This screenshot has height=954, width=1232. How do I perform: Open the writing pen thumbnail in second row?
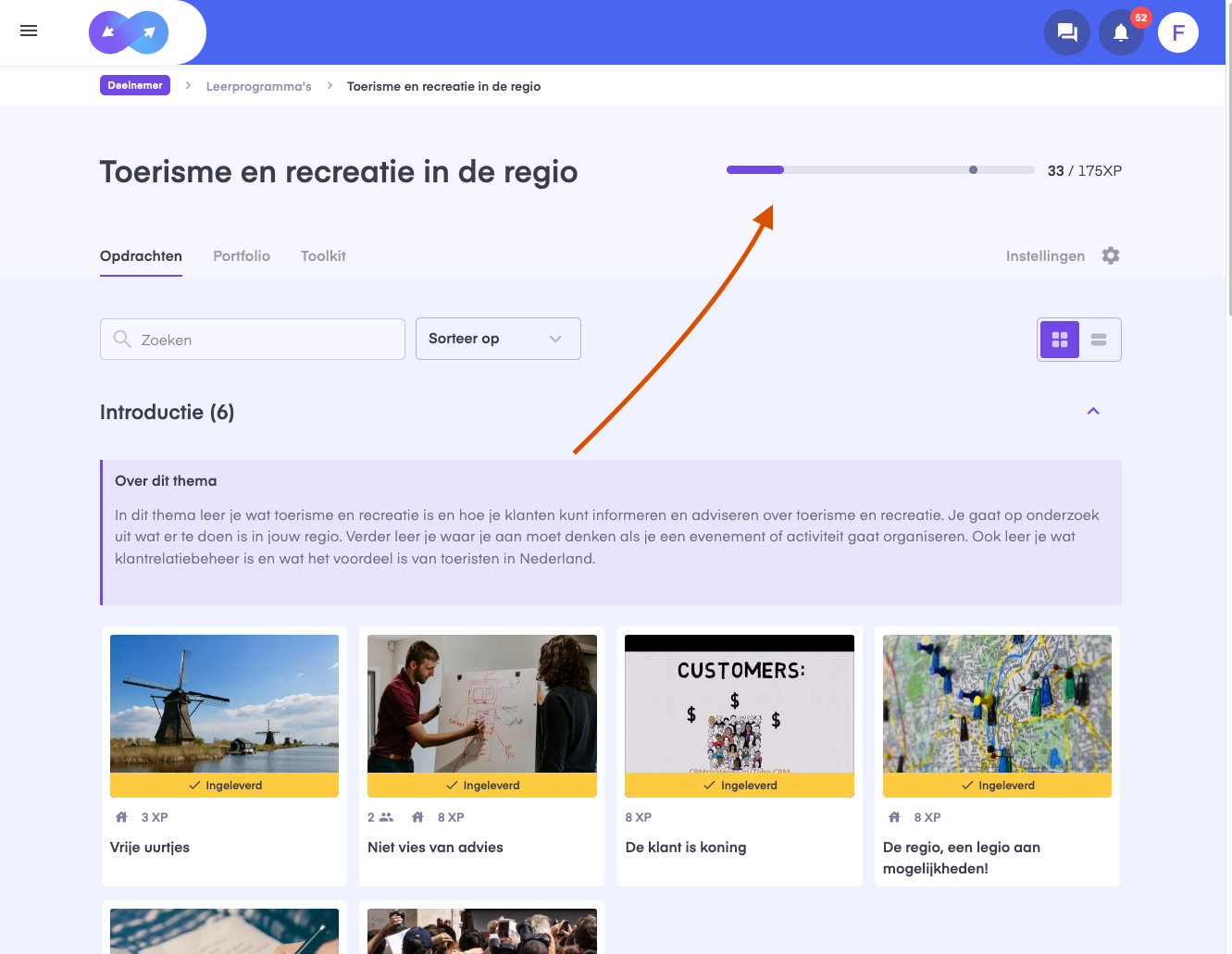(x=224, y=931)
